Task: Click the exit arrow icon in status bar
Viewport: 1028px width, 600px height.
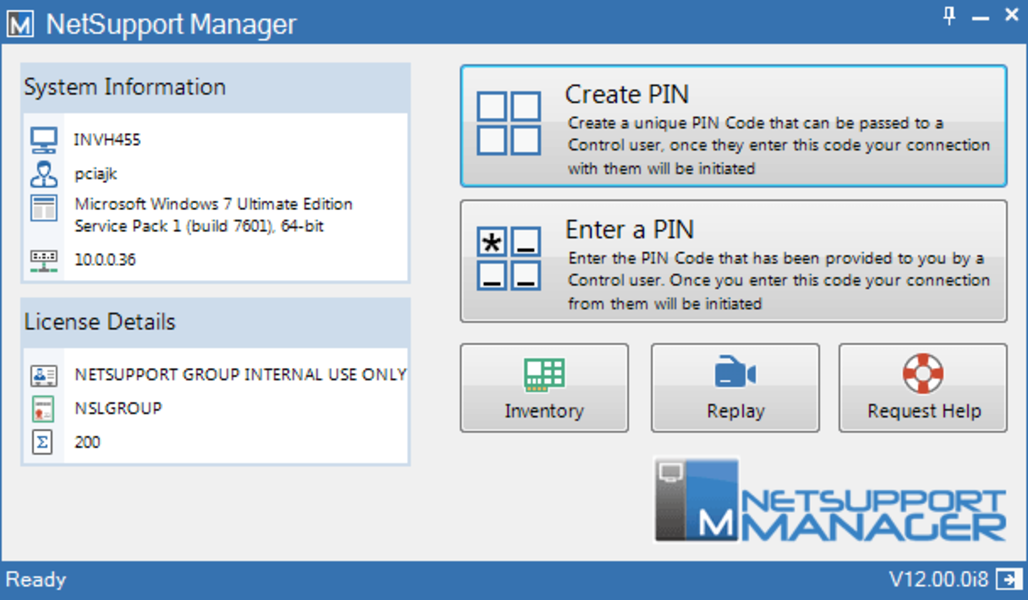Action: point(1010,580)
